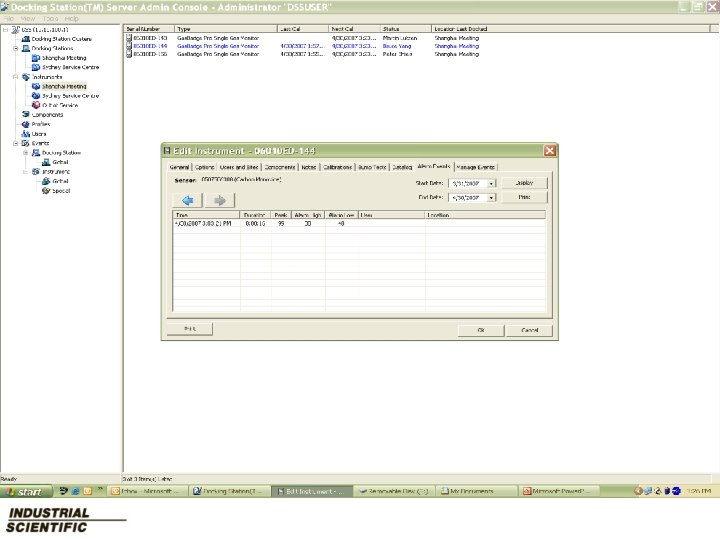Click Print button at dialog bottom left
720x540 pixels.
190,329
